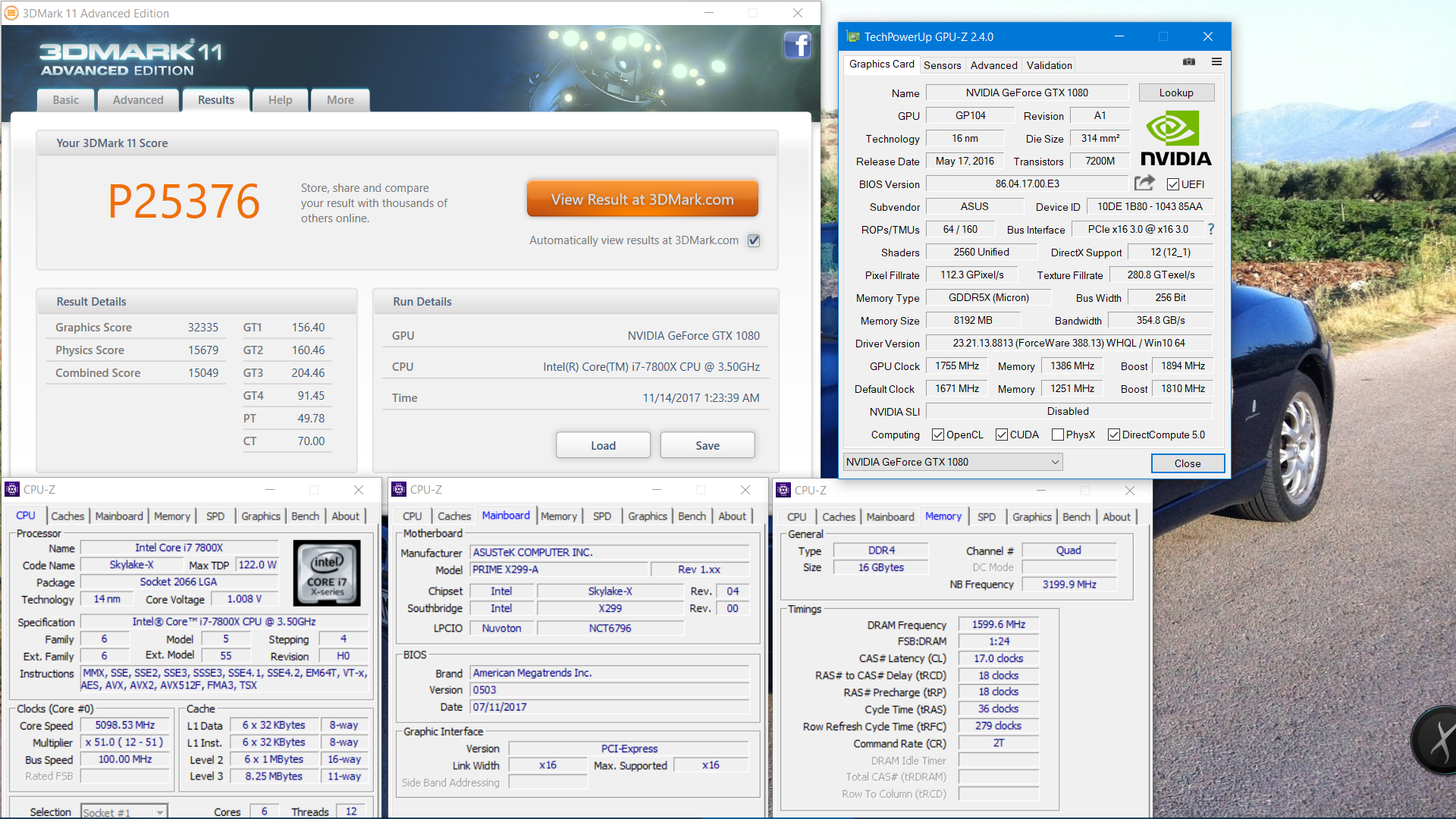Click the NVIDIA logo in GPU-Z
The height and width of the screenshot is (819, 1456).
coord(1175,138)
